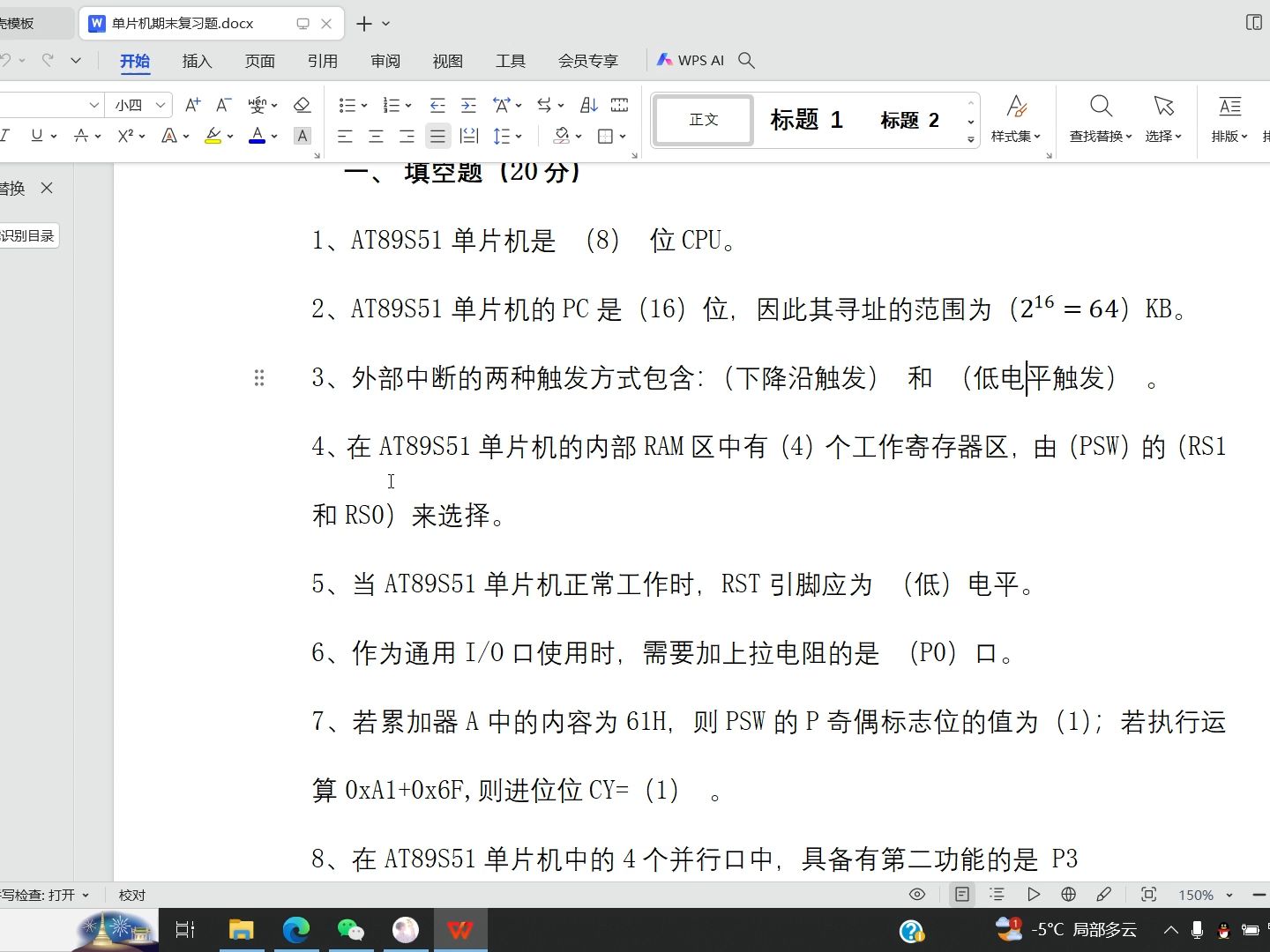Viewport: 1270px width, 952px height.
Task: Open the font size 小四 dropdown
Action: 161,105
